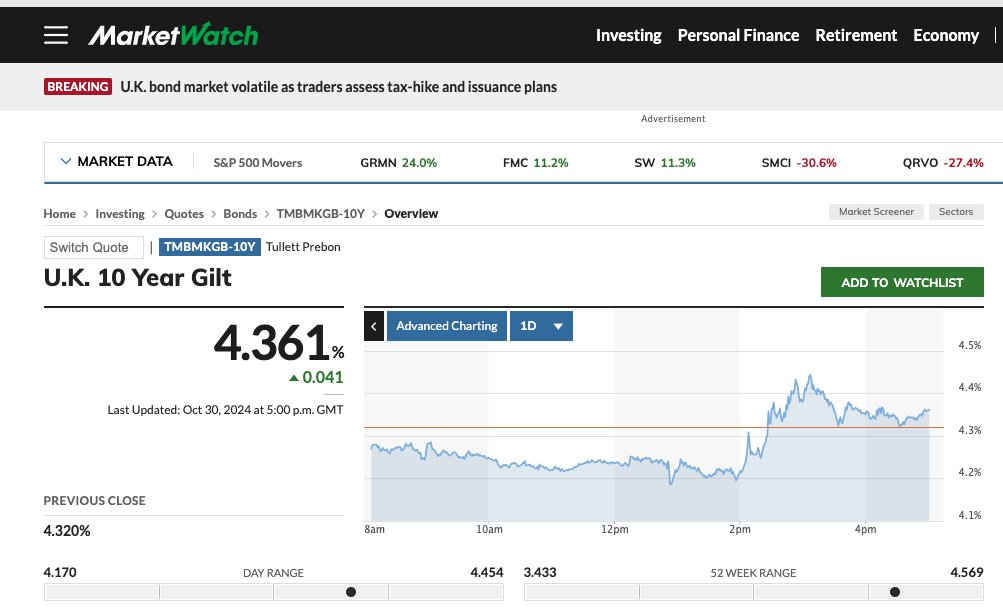Click the red BREAKING badge
Screen dimensions: 1003x616
pos(78,86)
